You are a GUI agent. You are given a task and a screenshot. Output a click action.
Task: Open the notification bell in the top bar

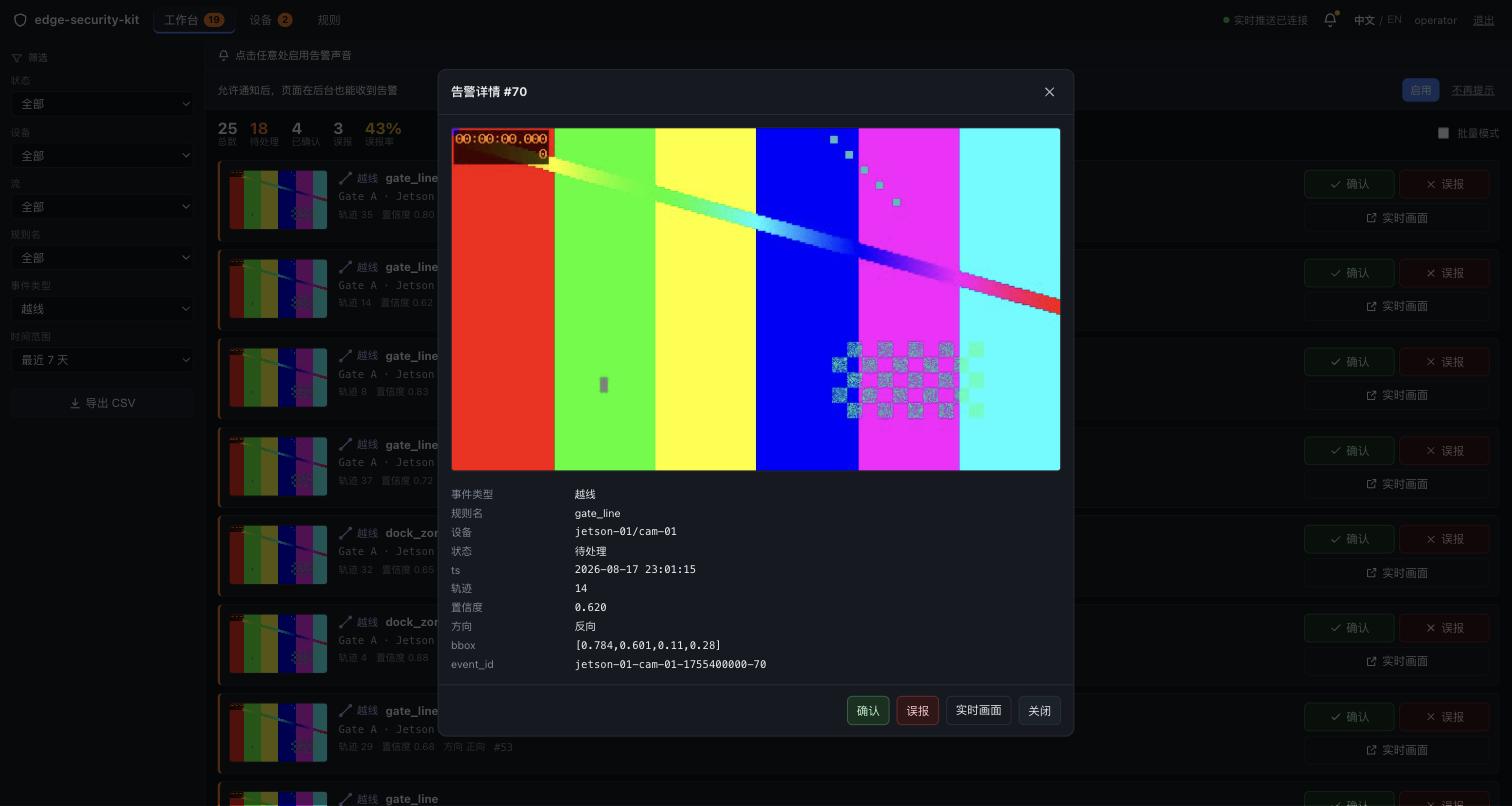click(1330, 20)
